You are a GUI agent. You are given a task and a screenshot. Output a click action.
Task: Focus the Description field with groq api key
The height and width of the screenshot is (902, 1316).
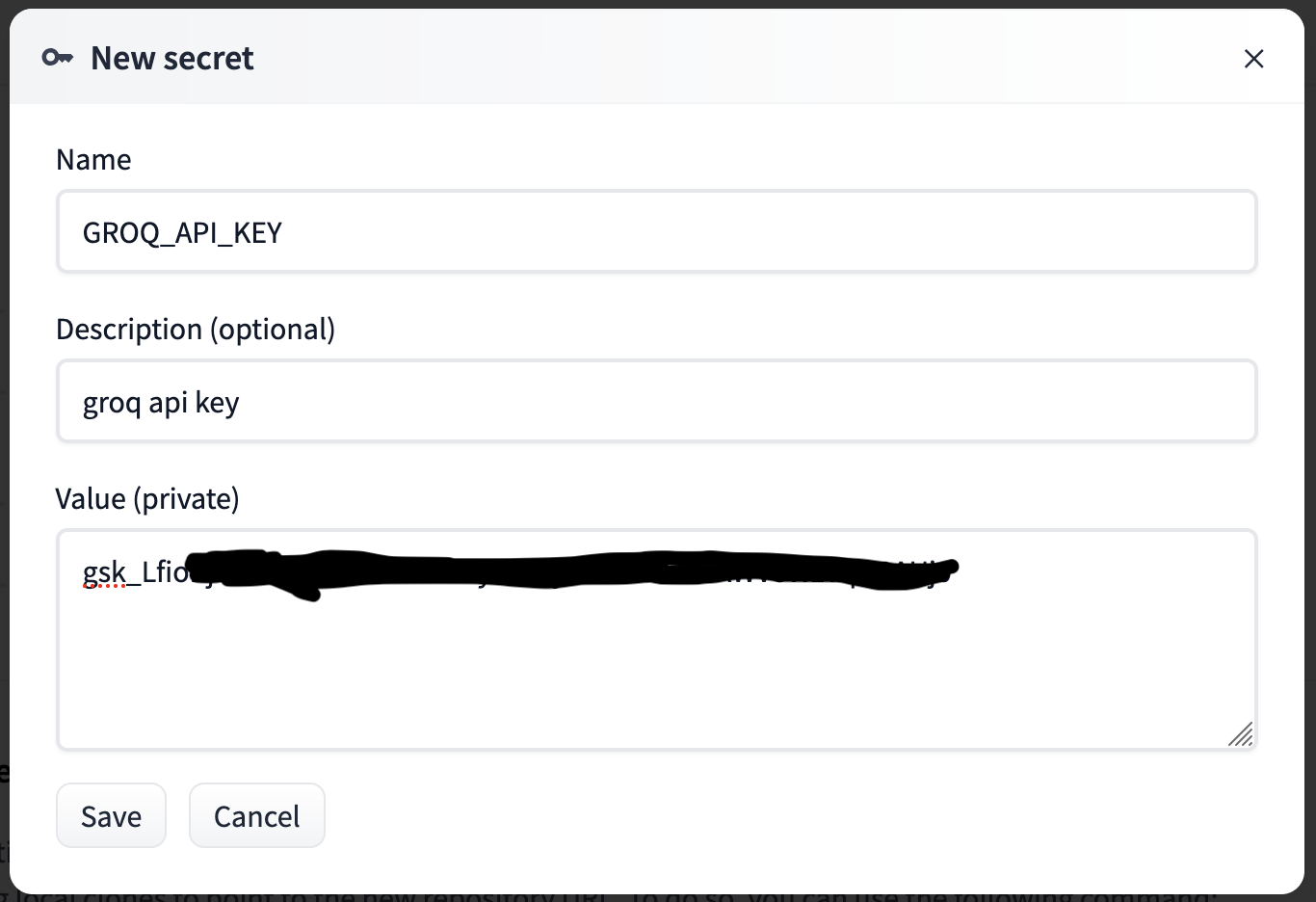[657, 402]
